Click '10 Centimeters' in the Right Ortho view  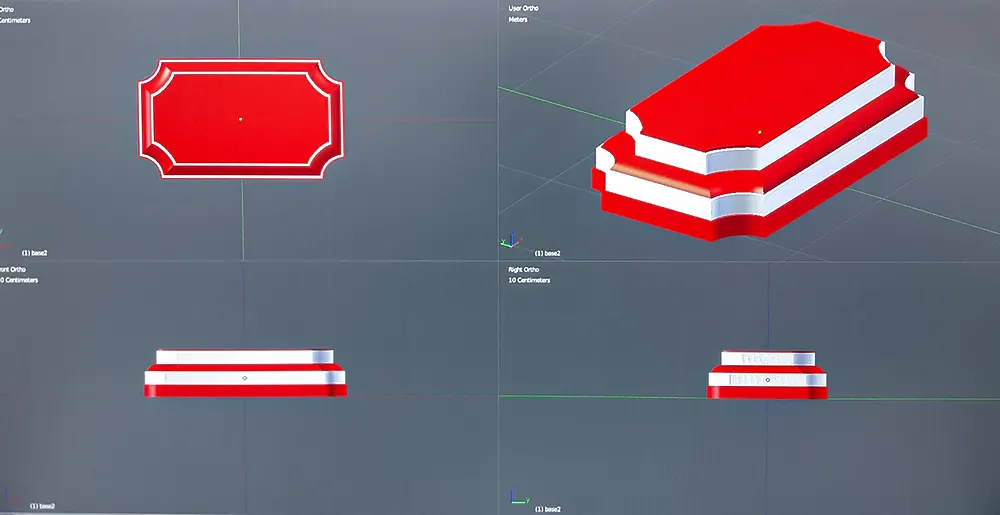tap(529, 280)
